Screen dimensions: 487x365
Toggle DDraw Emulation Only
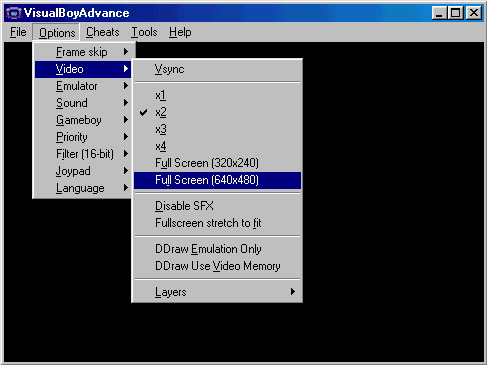[217, 249]
